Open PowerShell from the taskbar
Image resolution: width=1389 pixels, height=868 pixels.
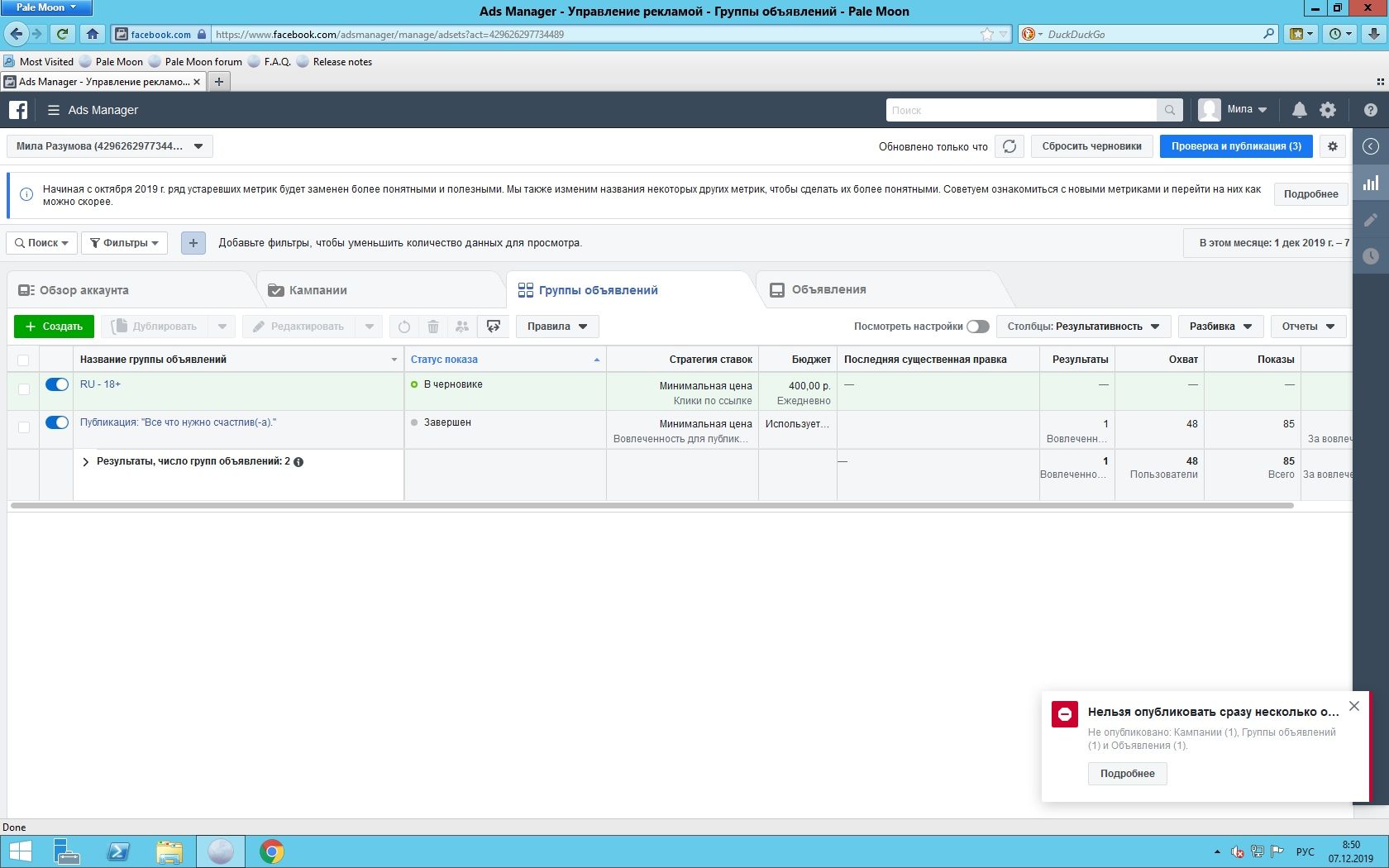pyautogui.click(x=118, y=851)
